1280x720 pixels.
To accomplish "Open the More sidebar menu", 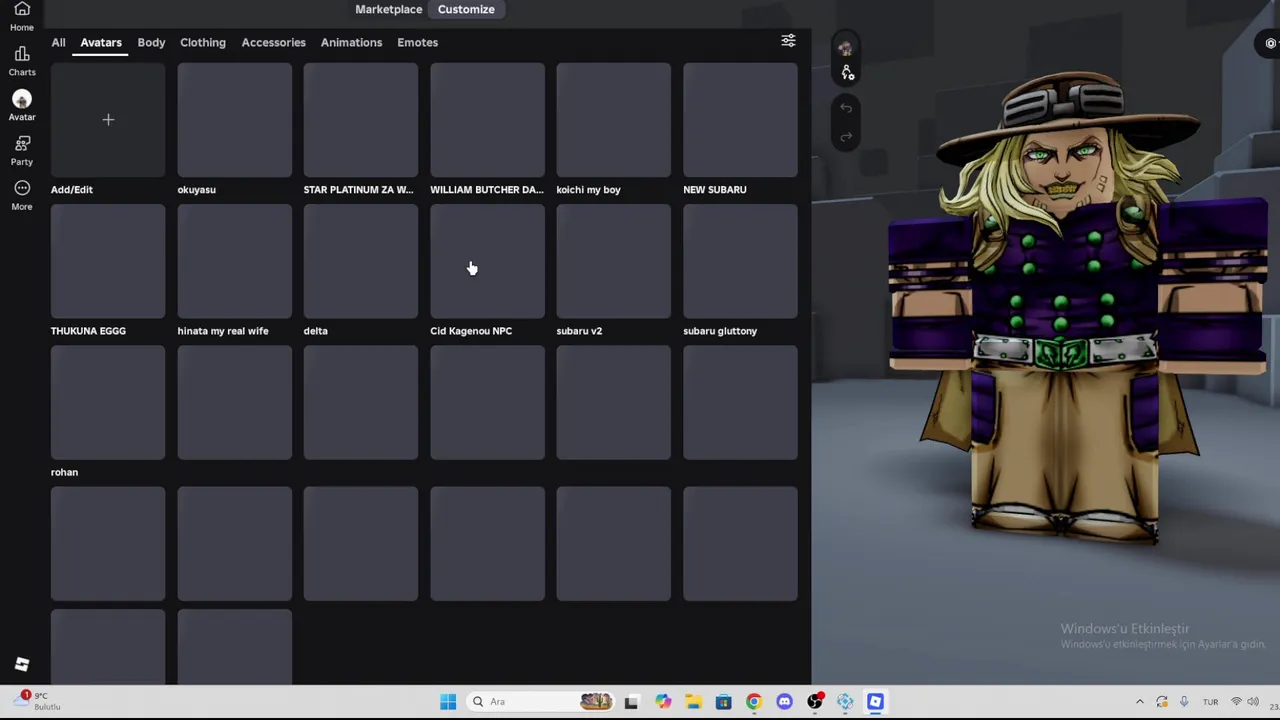I will coord(22,195).
